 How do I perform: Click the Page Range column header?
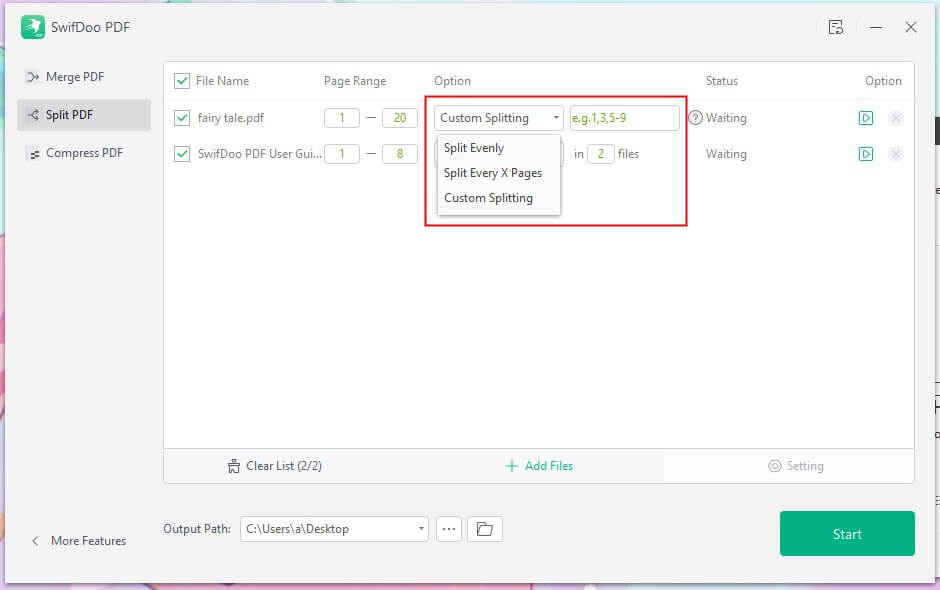[355, 81]
